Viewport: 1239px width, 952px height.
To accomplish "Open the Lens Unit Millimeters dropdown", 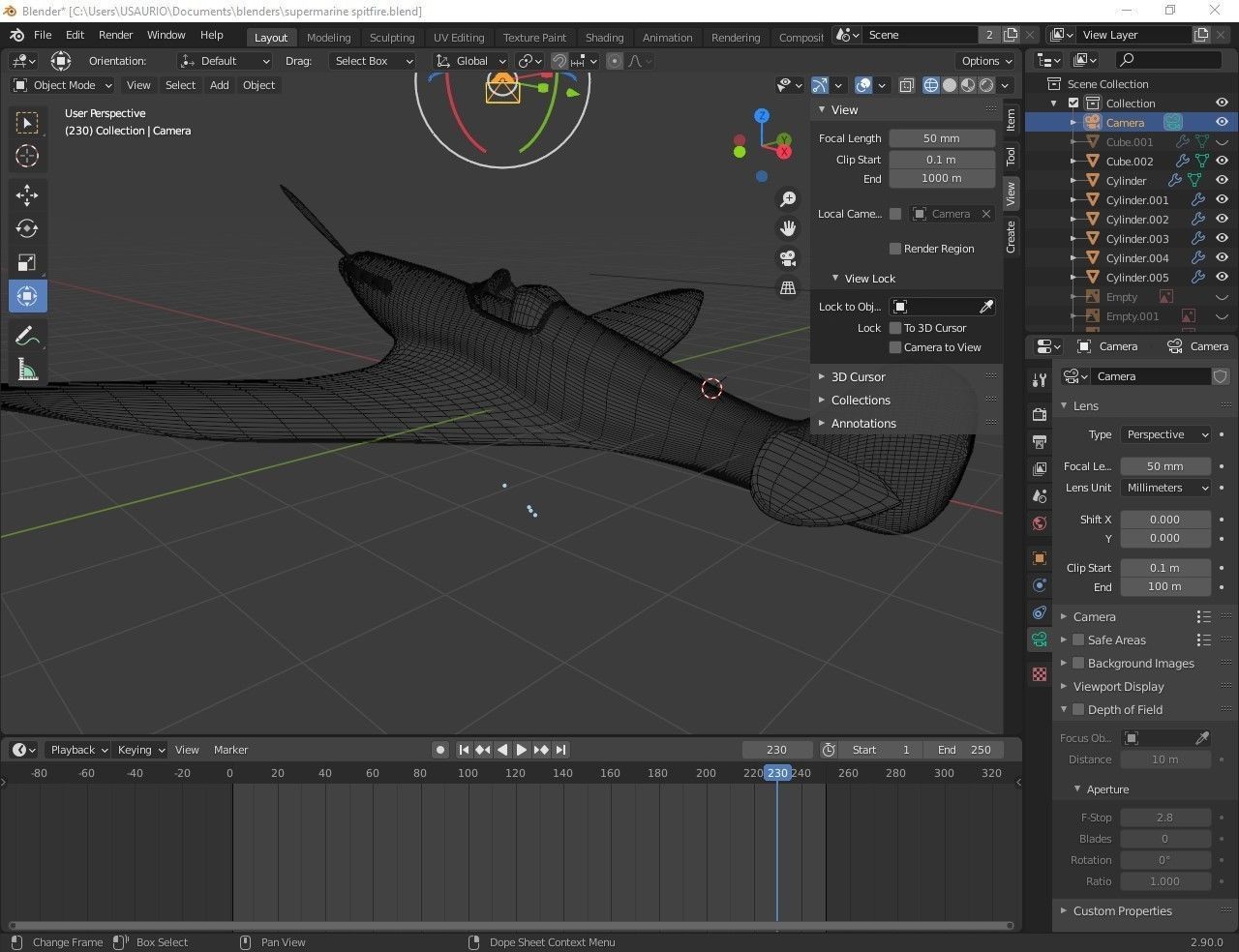I will tap(1165, 488).
